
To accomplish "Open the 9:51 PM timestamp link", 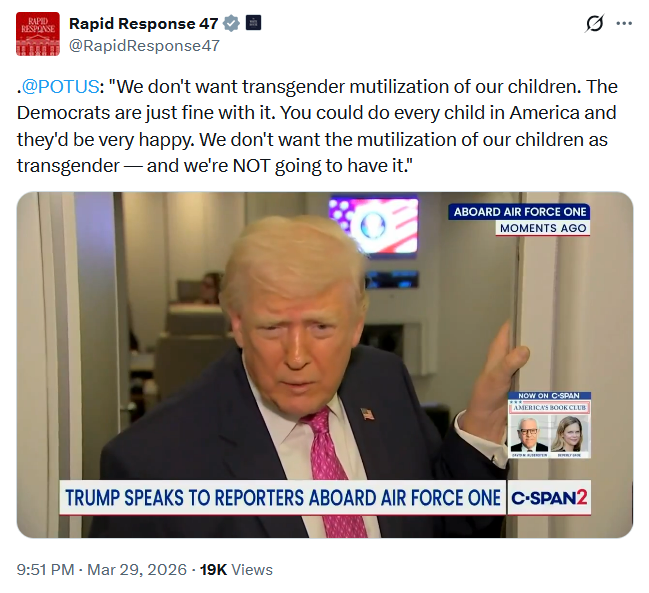I will (x=45, y=570).
